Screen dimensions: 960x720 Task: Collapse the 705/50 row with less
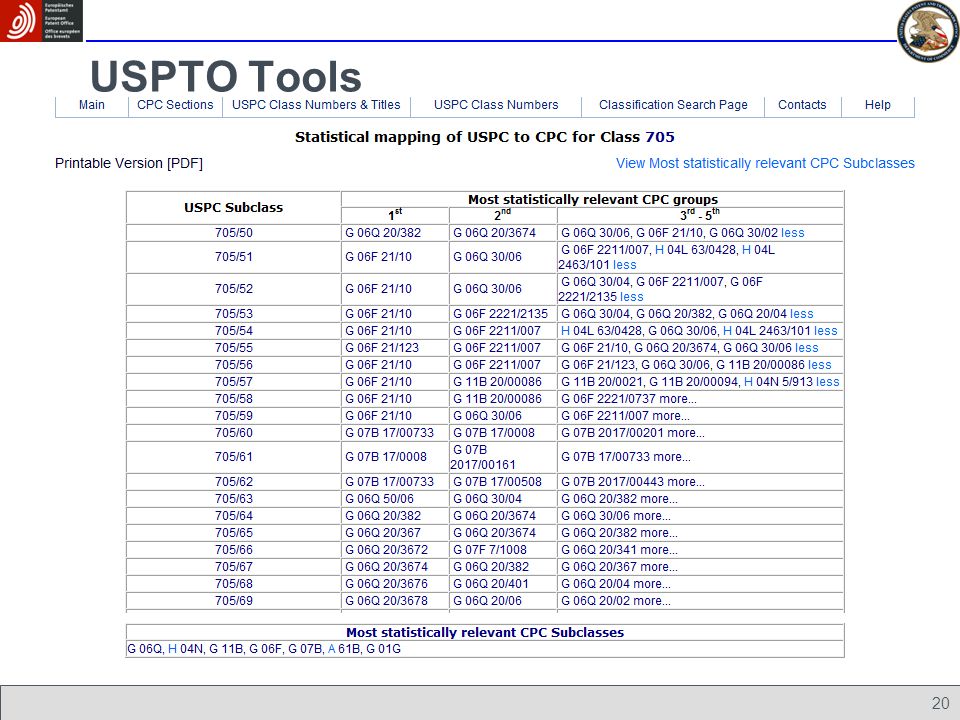pyautogui.click(x=793, y=233)
